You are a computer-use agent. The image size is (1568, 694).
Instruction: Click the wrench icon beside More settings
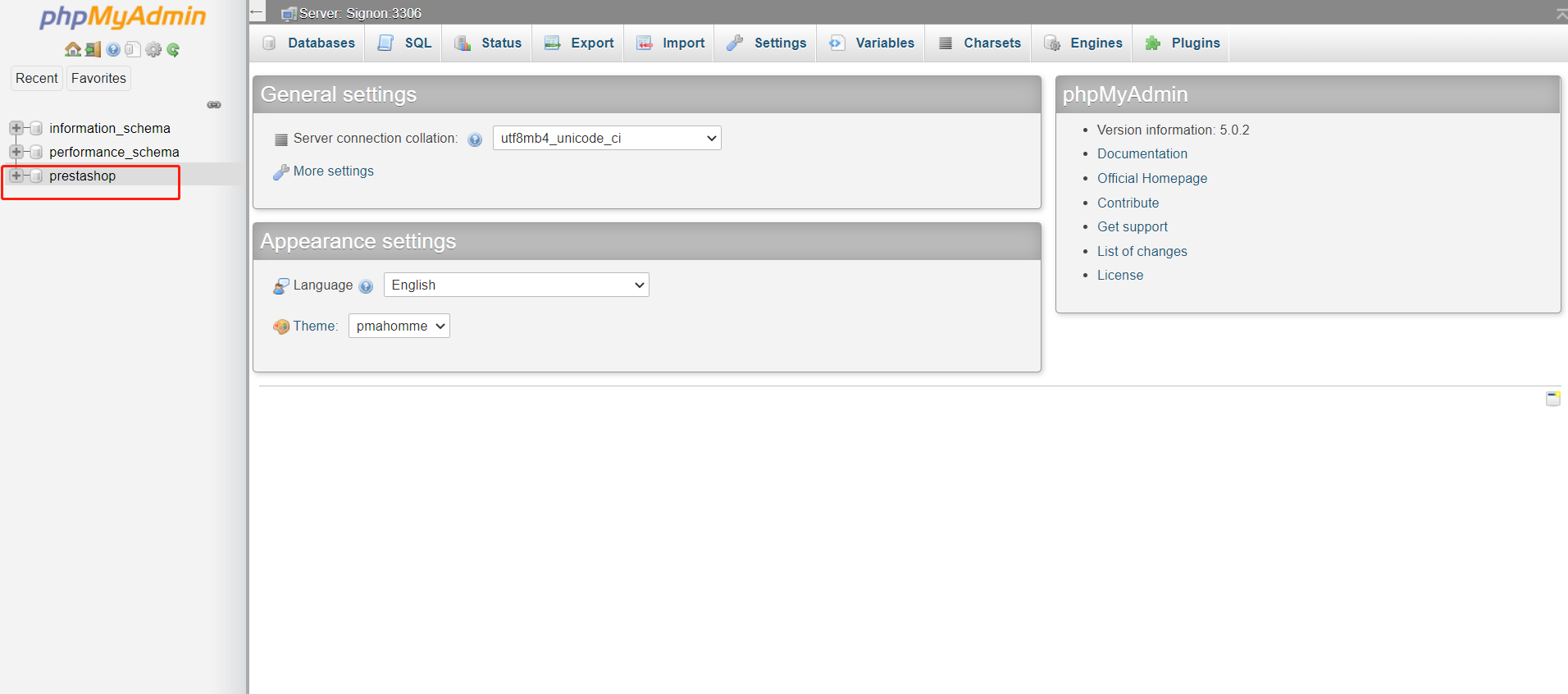(281, 171)
